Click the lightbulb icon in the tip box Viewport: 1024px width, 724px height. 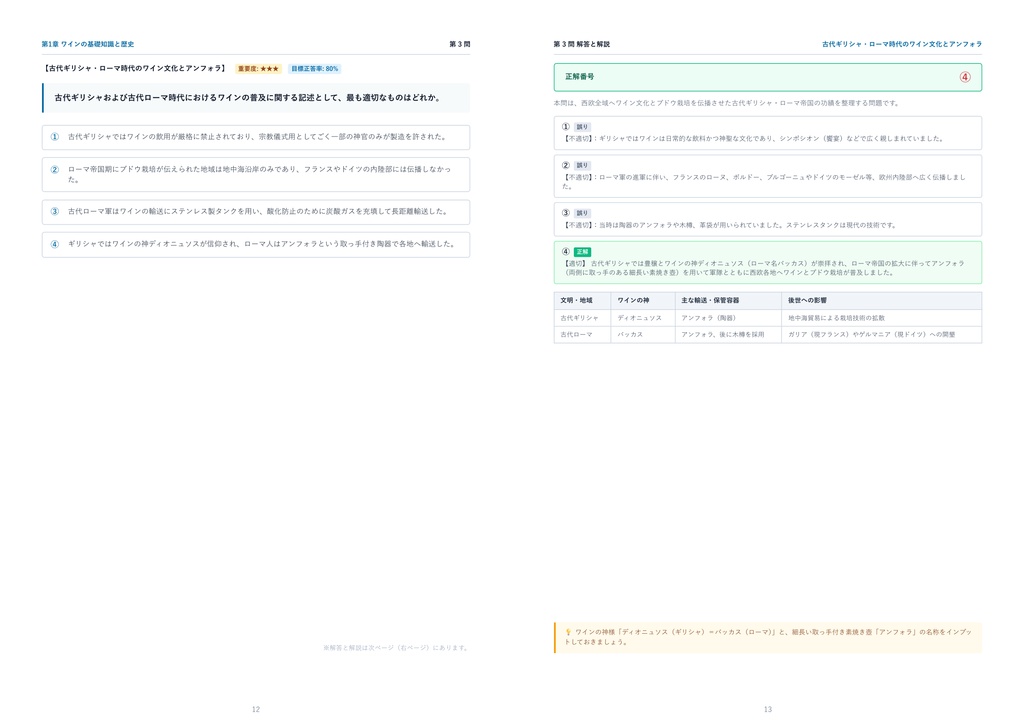(568, 632)
